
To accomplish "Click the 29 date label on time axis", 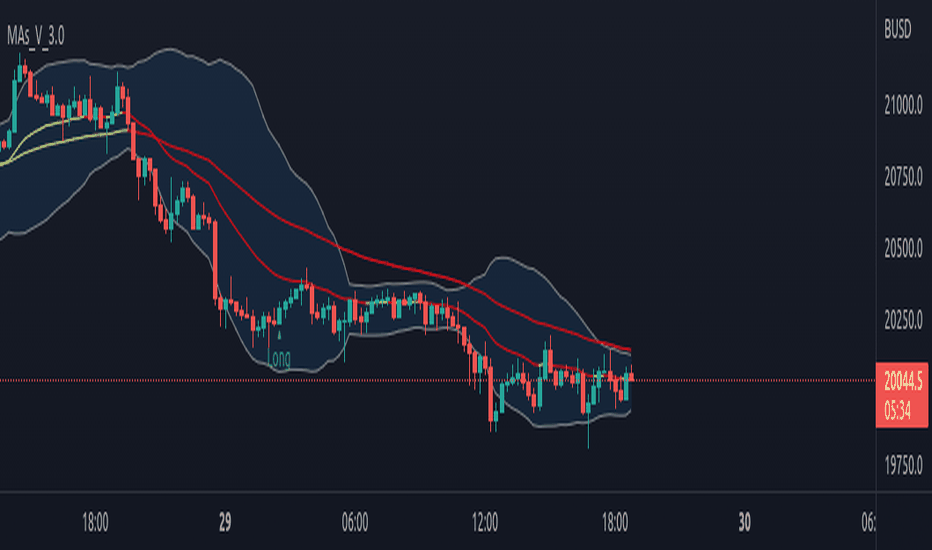I will pos(225,523).
